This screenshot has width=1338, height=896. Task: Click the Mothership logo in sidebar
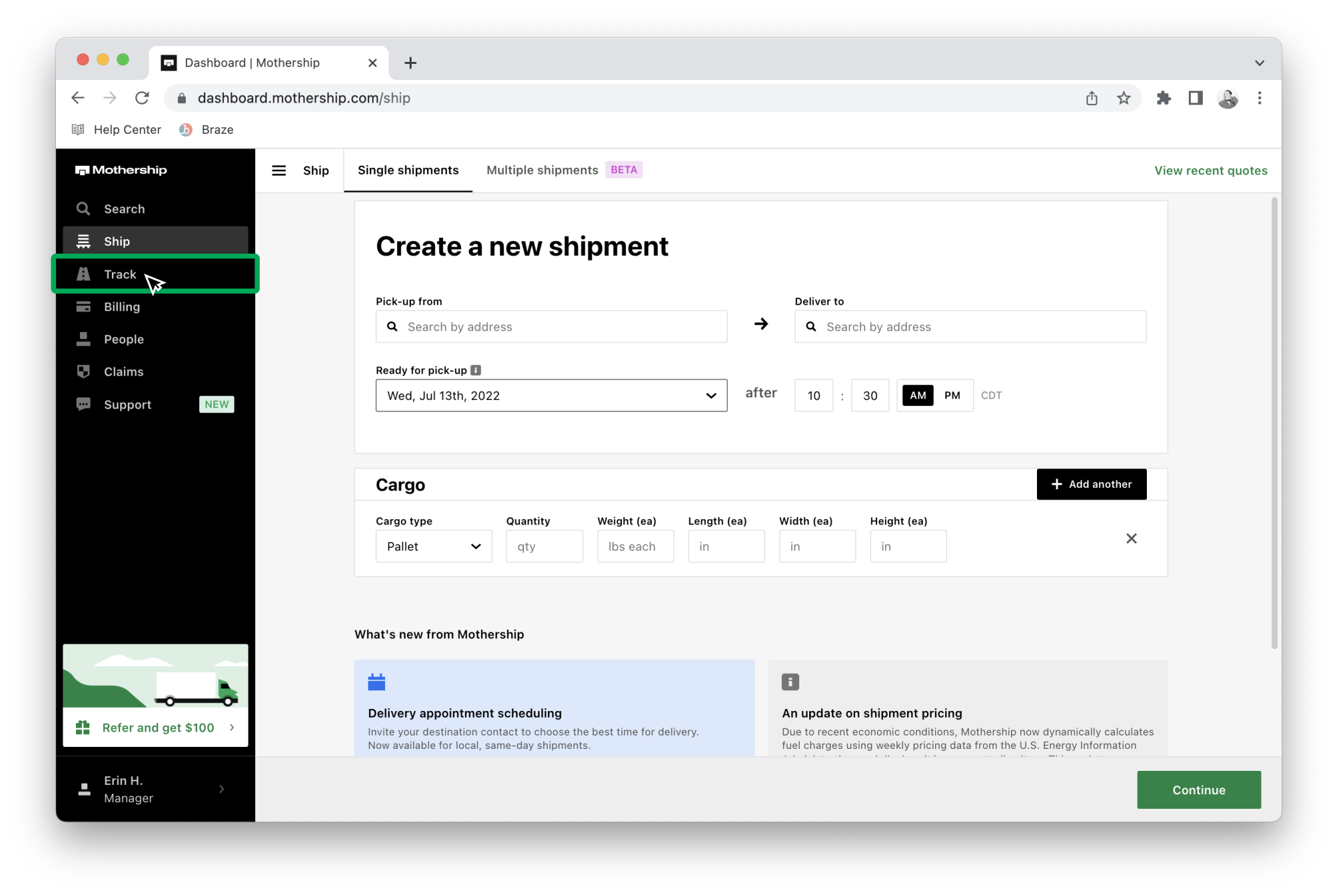(121, 170)
